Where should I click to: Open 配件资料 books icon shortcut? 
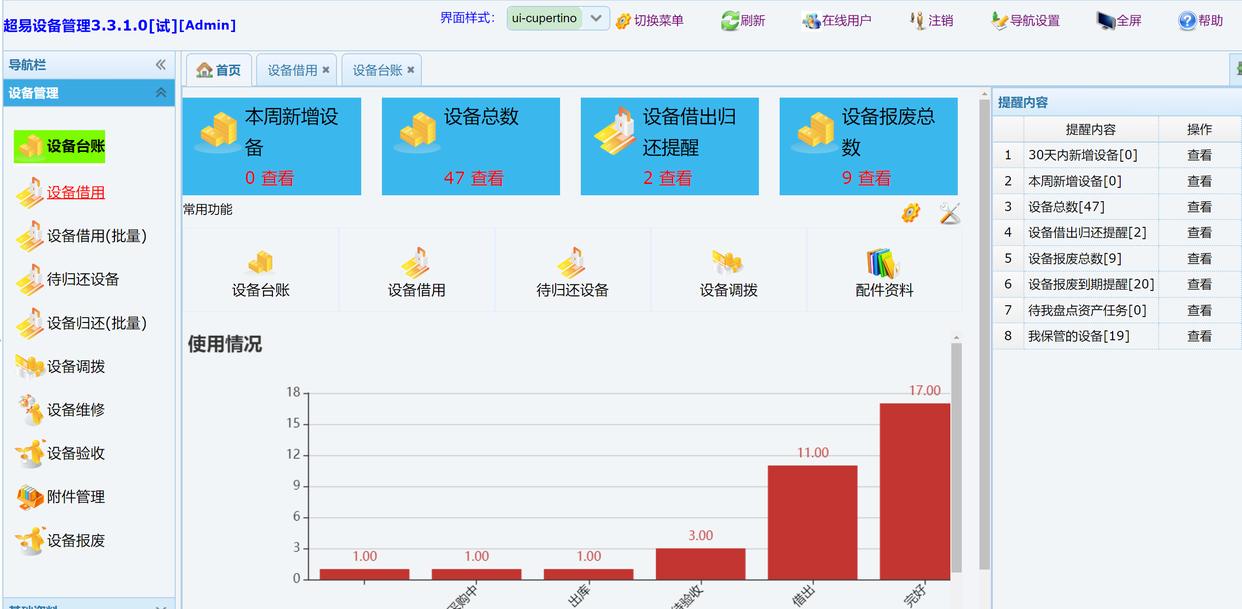[883, 263]
